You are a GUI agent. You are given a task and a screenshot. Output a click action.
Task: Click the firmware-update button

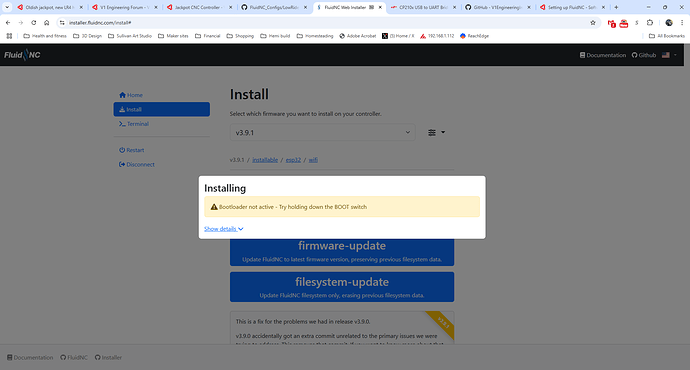tap(342, 252)
